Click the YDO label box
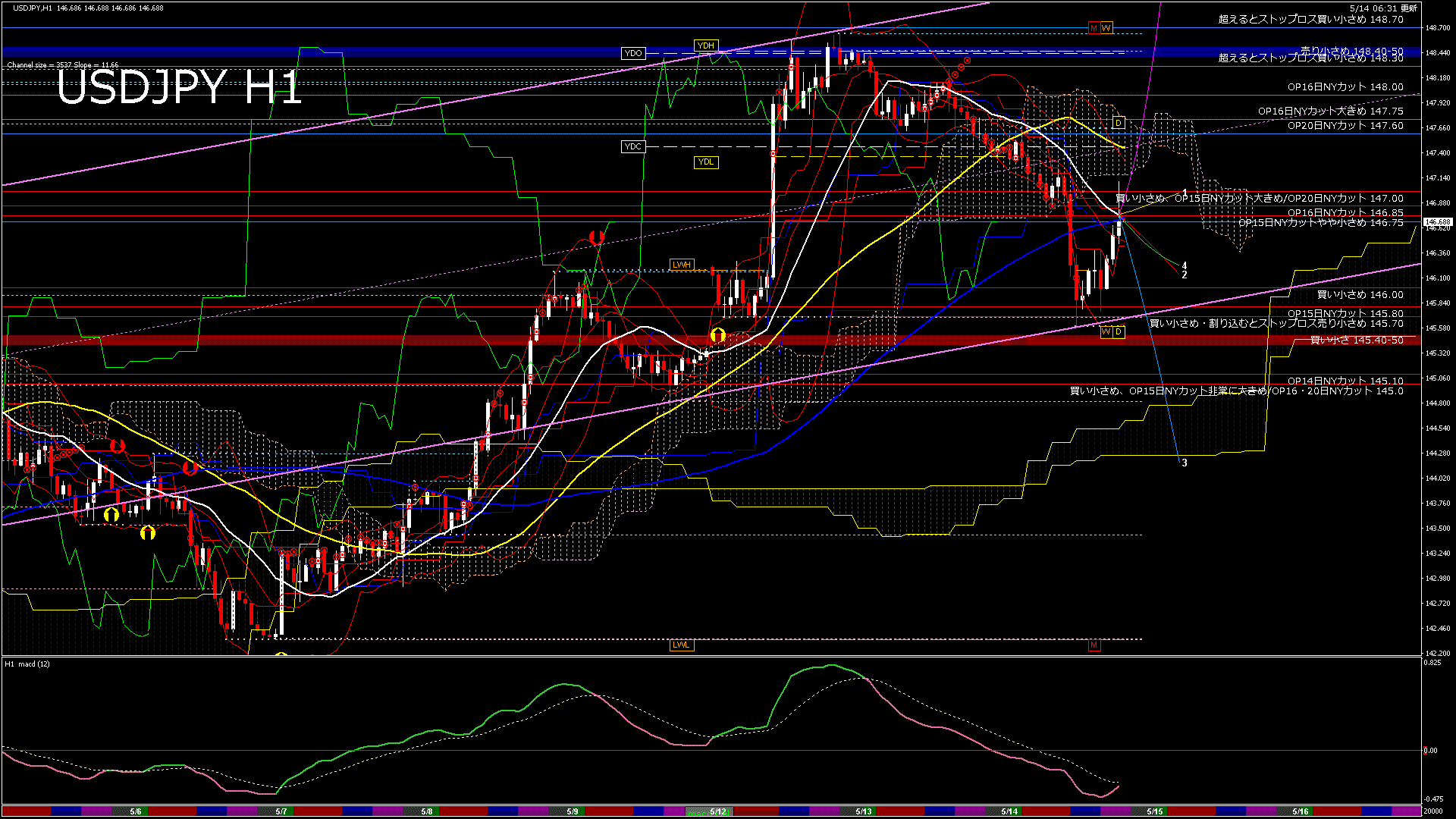Viewport: 1456px width, 819px height. coord(632,53)
